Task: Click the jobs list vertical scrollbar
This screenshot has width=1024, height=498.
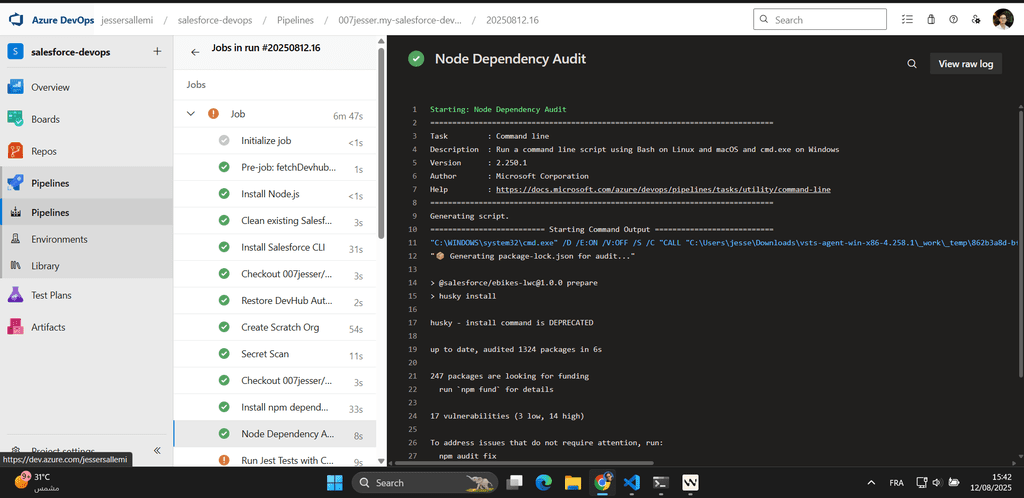Action: click(x=381, y=144)
